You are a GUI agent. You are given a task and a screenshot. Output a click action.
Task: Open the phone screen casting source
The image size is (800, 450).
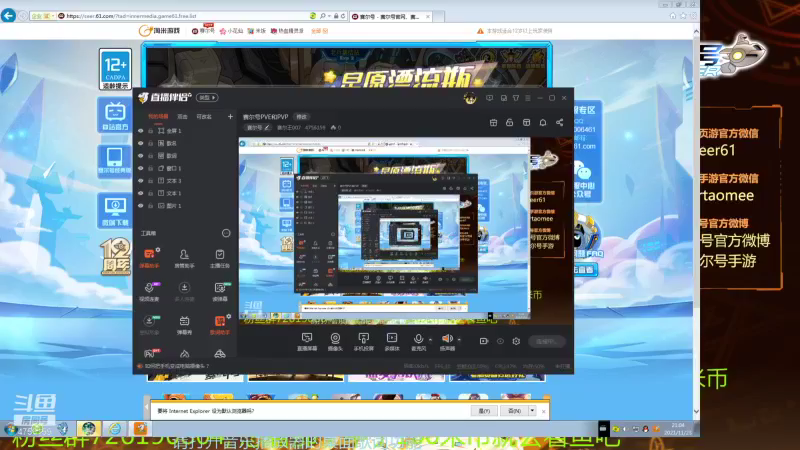[363, 341]
